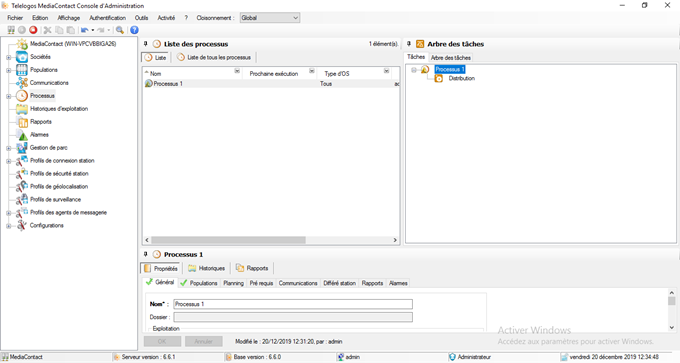Screen dimensions: 680x363
Task: Click the Cut scissors icon
Action: pyautogui.click(x=48, y=30)
